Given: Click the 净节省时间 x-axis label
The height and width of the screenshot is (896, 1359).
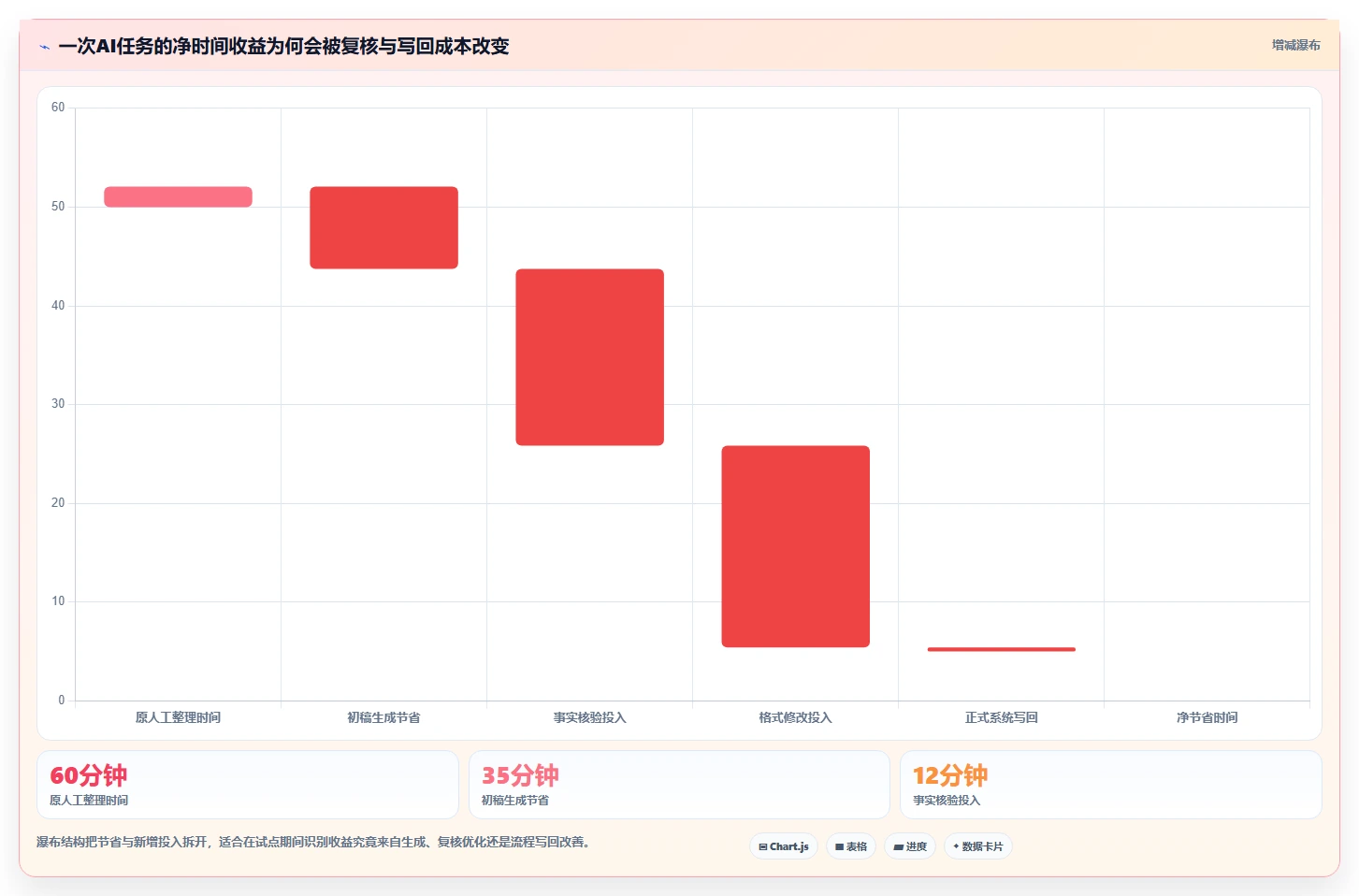Looking at the screenshot, I should [x=1207, y=717].
